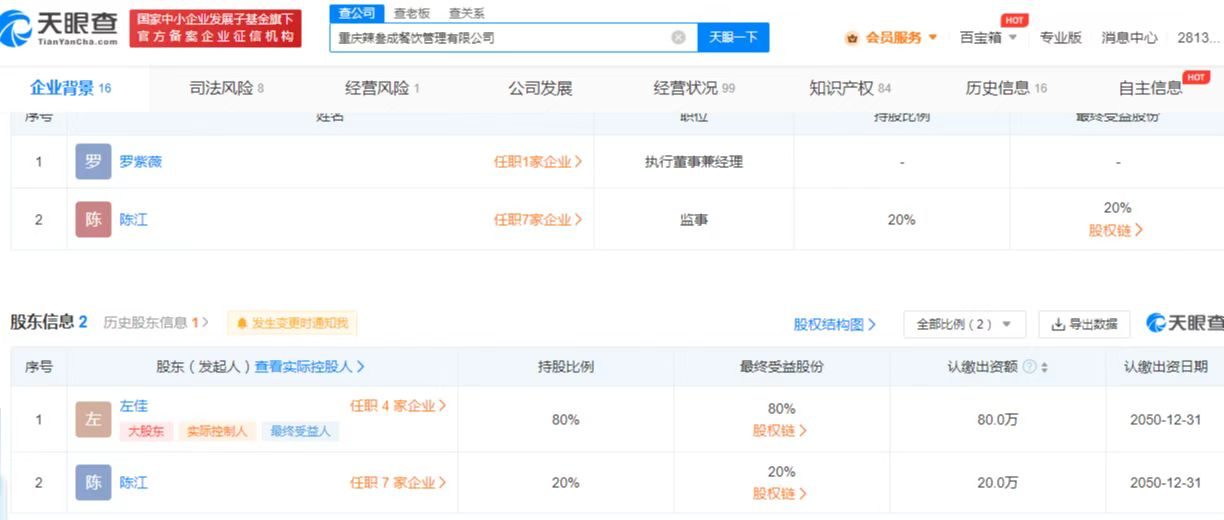The height and width of the screenshot is (520, 1224).
Task: Open the 全部比例 filter dropdown
Action: (x=964, y=324)
